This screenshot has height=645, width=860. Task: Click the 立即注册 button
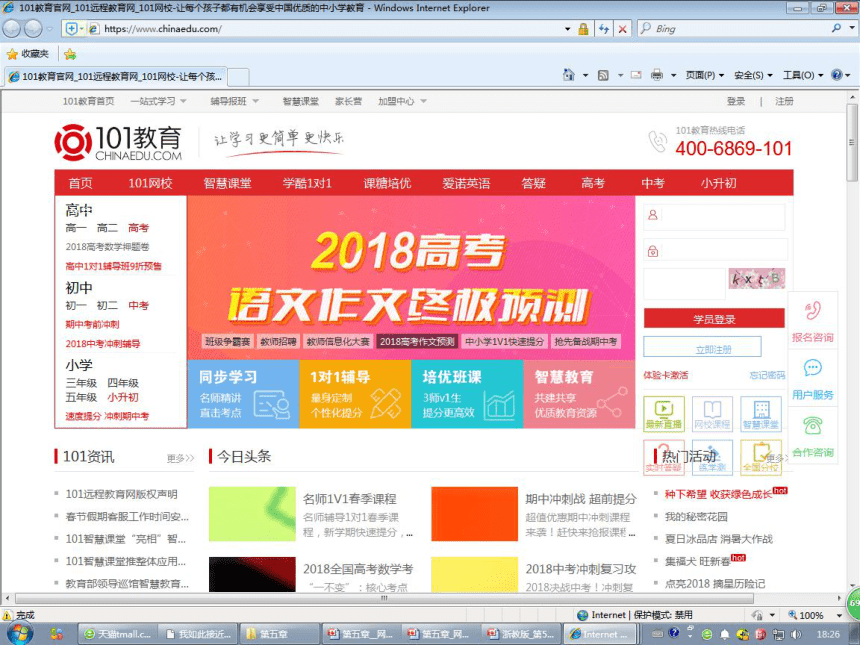coord(703,347)
